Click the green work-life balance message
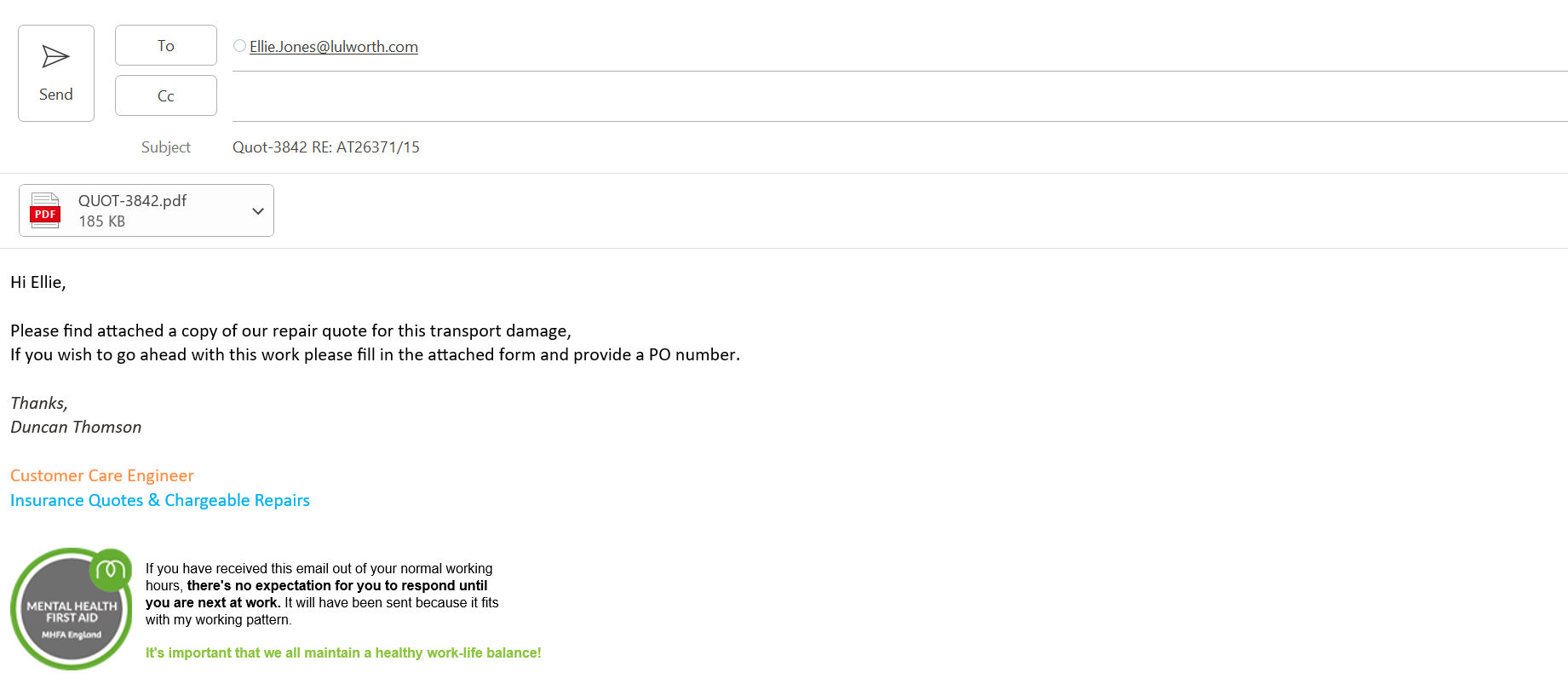Image resolution: width=1568 pixels, height=684 pixels. pos(343,653)
